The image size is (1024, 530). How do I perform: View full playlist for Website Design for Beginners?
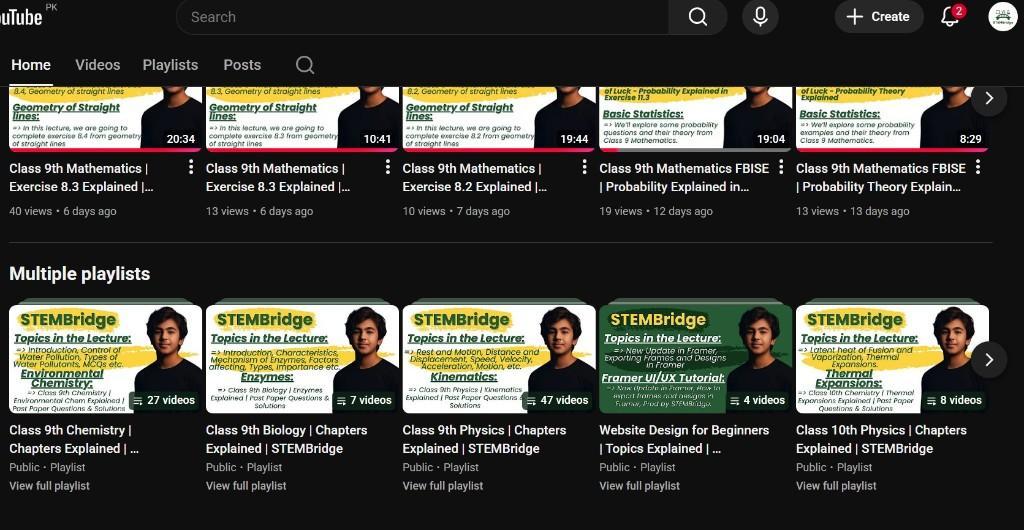click(639, 486)
